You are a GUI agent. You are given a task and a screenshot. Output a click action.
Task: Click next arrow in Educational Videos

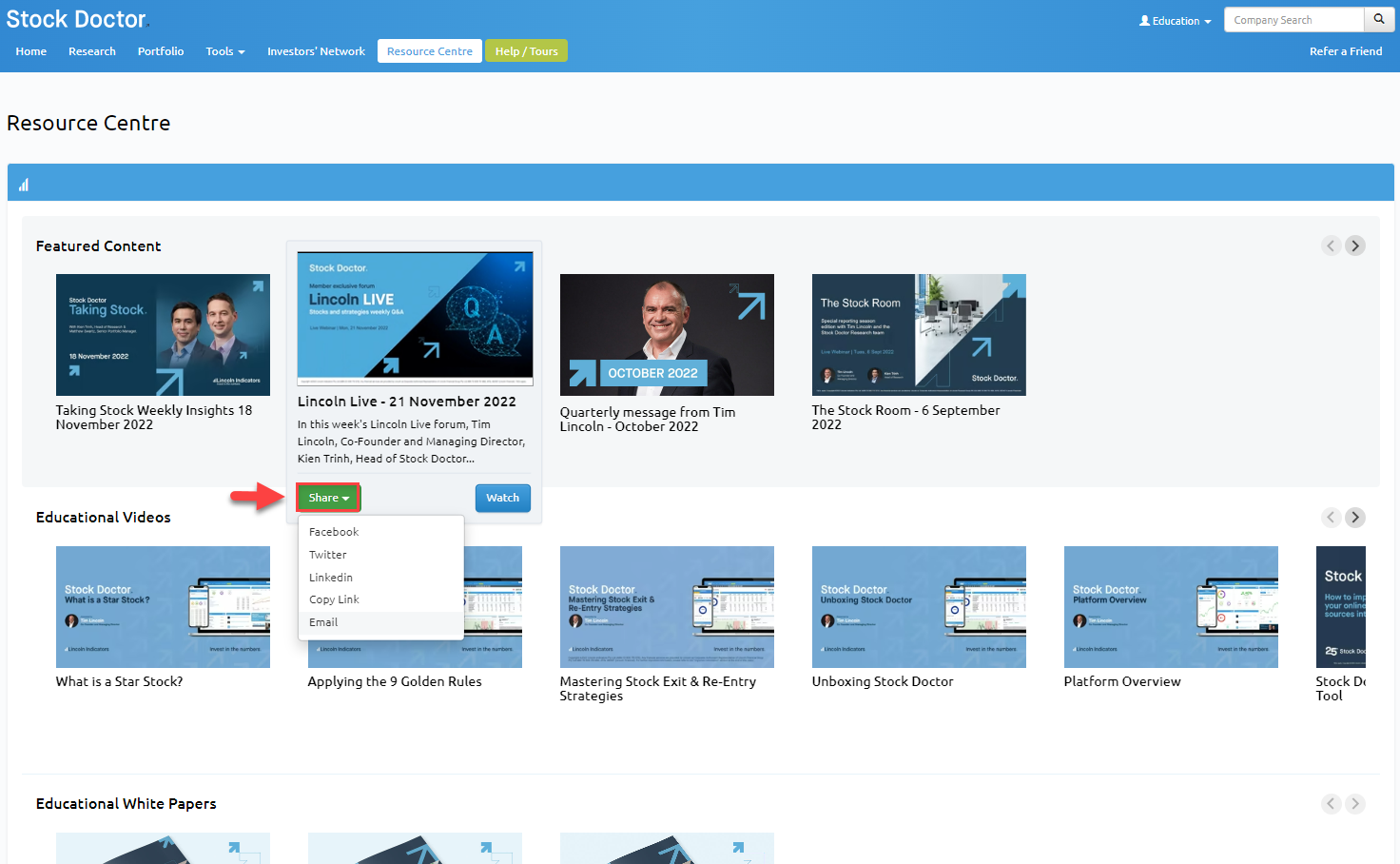(1355, 518)
